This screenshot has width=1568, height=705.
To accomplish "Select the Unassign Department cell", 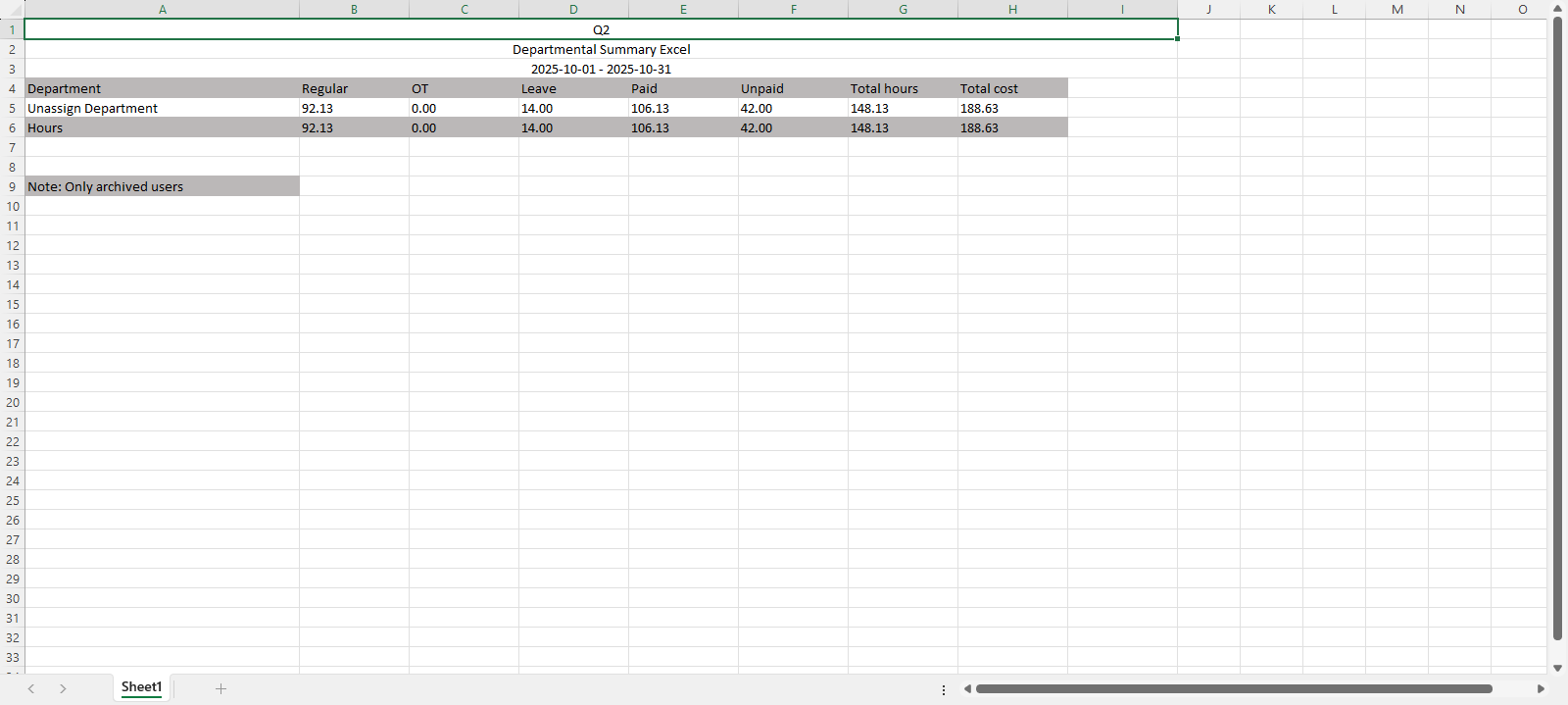I will 162,108.
